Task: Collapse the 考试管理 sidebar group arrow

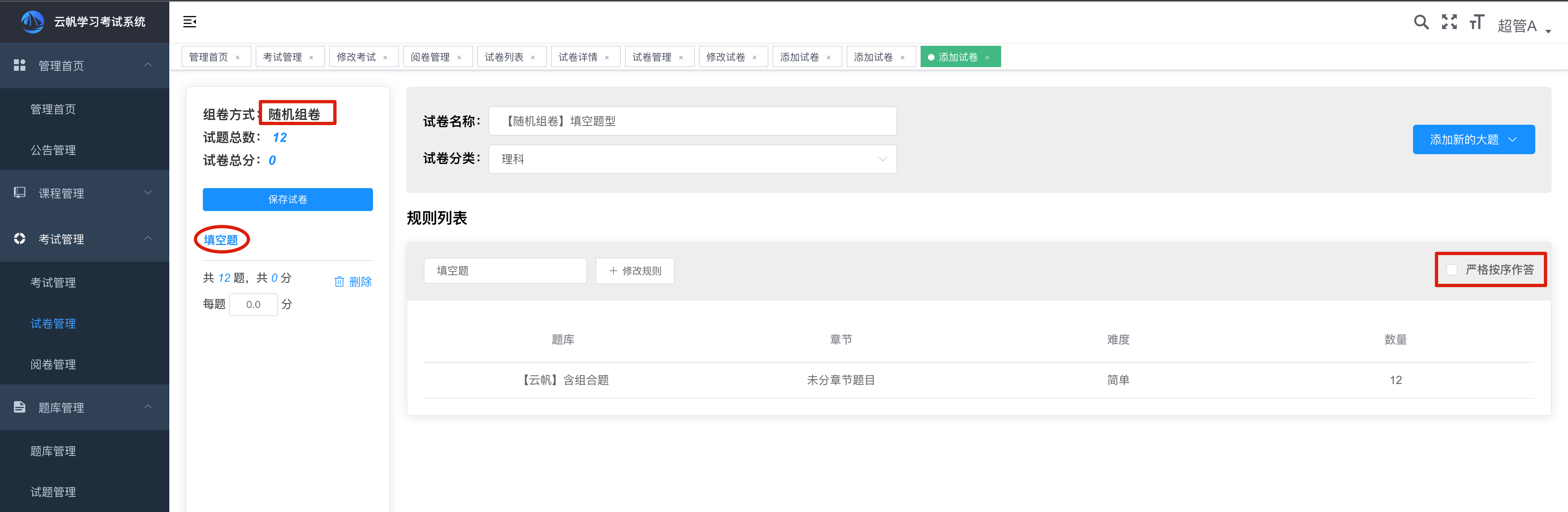Action: 148,238
